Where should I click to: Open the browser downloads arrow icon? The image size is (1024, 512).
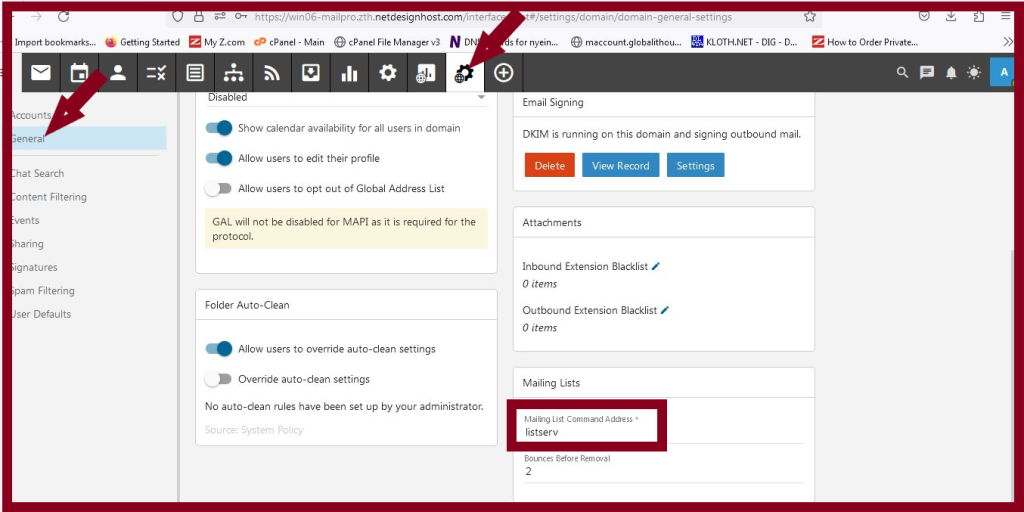pyautogui.click(x=952, y=17)
